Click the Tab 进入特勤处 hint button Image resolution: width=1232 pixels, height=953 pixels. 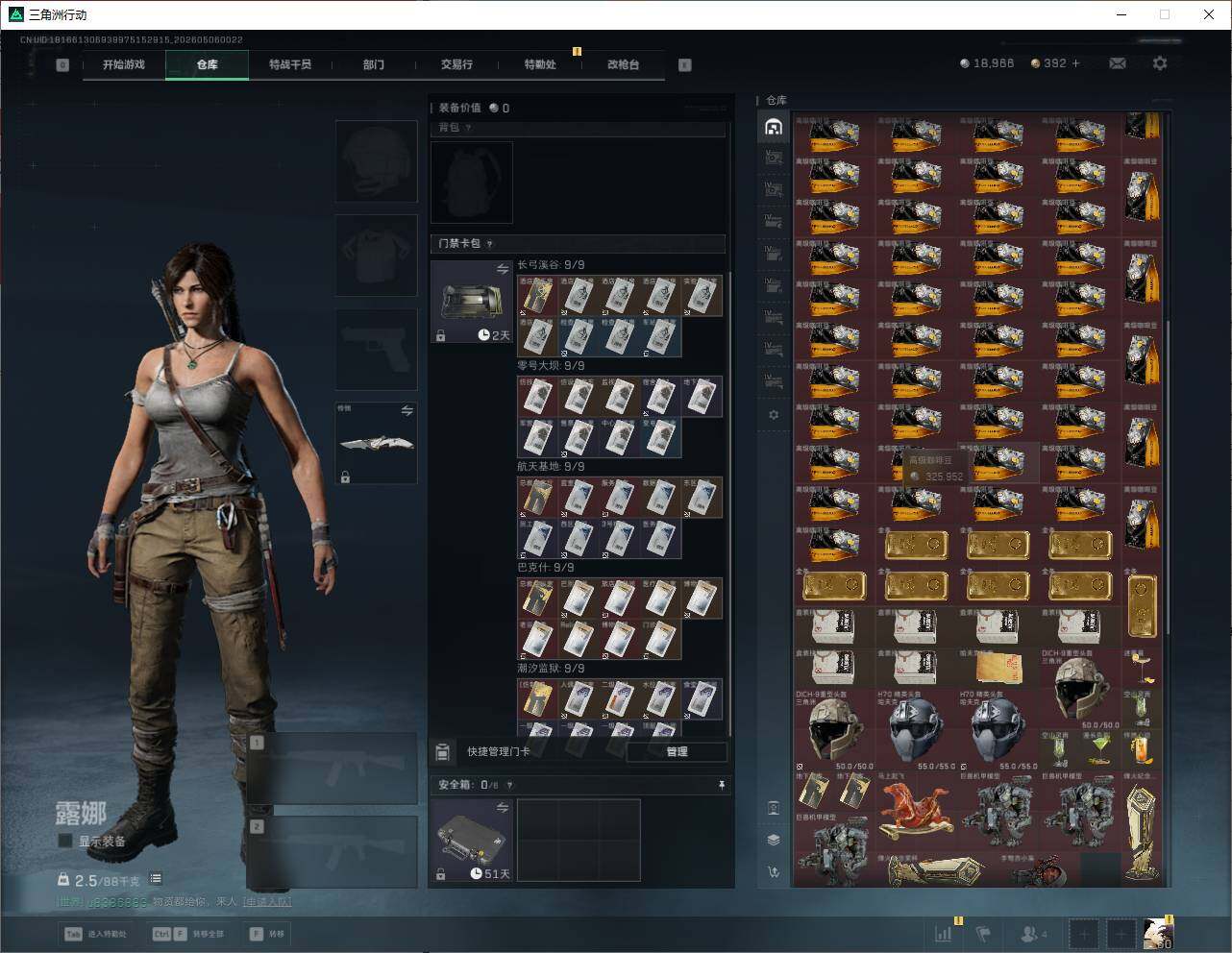(95, 934)
